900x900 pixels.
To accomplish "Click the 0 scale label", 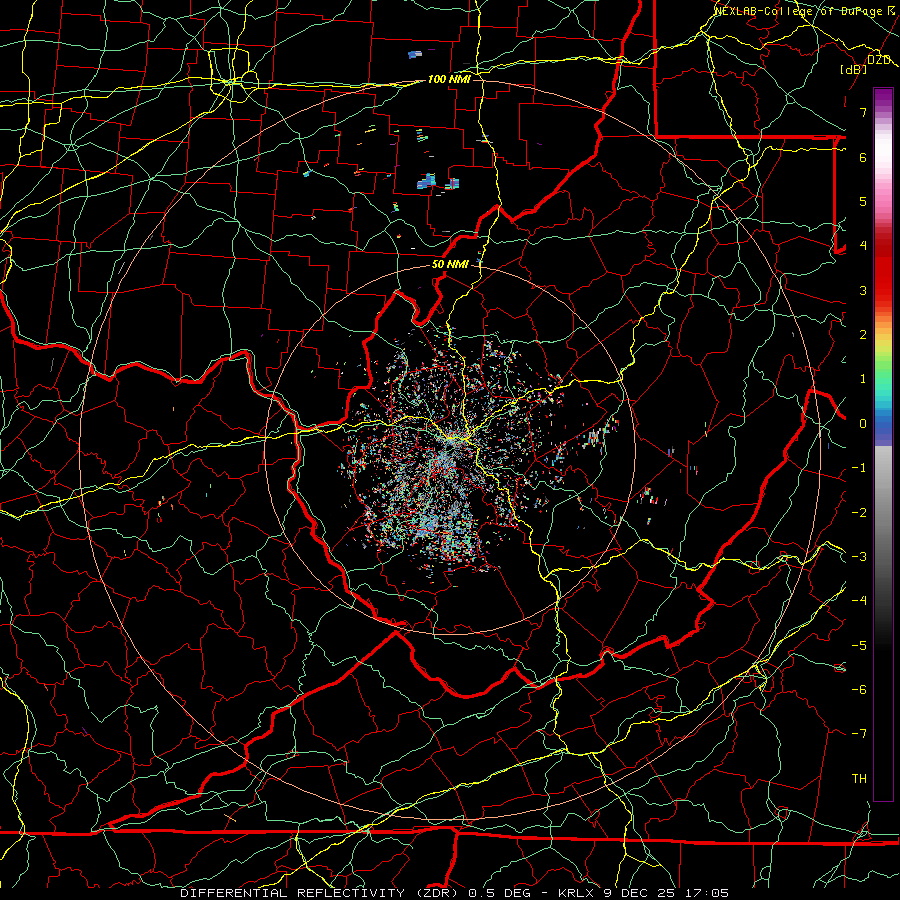I will click(x=863, y=424).
